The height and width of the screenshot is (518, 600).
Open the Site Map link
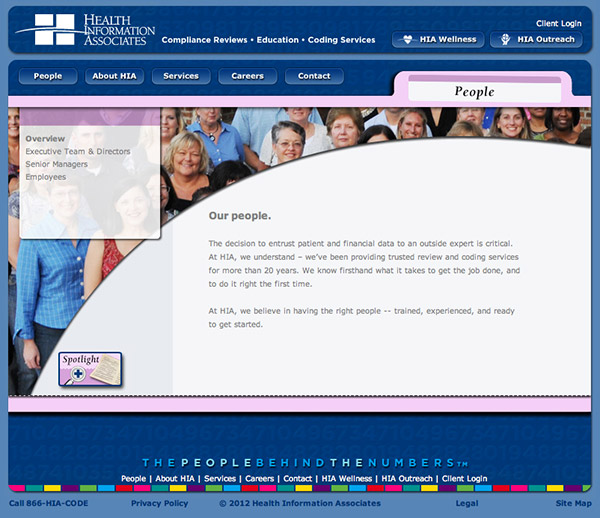tap(574, 503)
